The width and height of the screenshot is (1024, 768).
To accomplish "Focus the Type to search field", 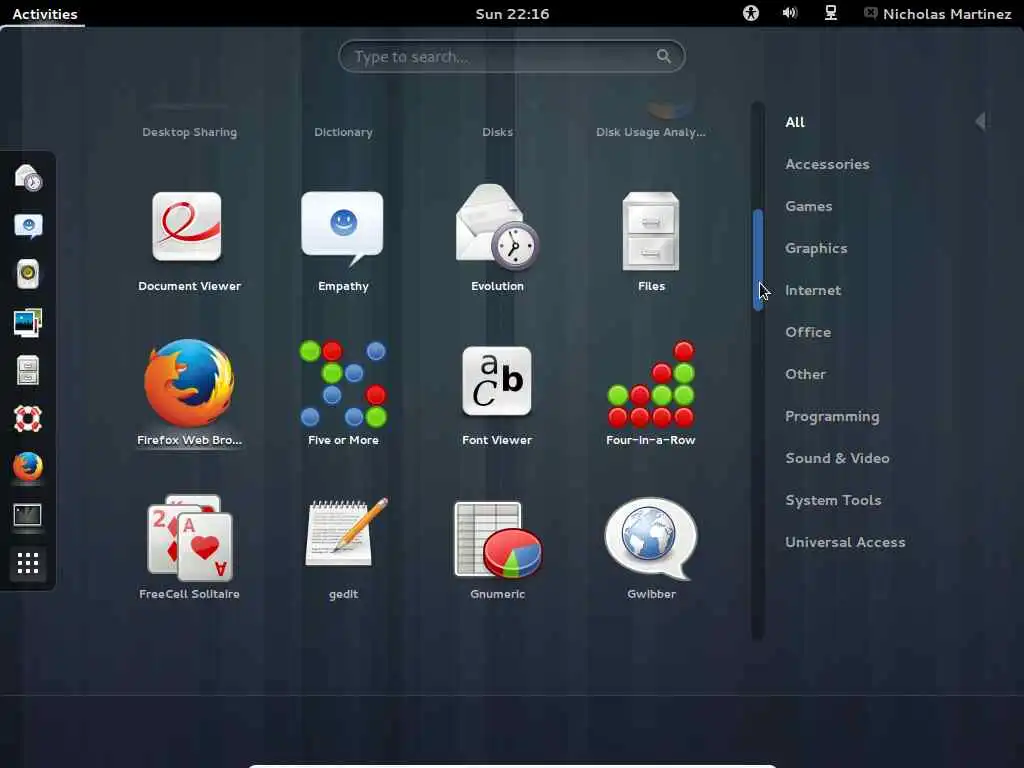I will point(511,57).
